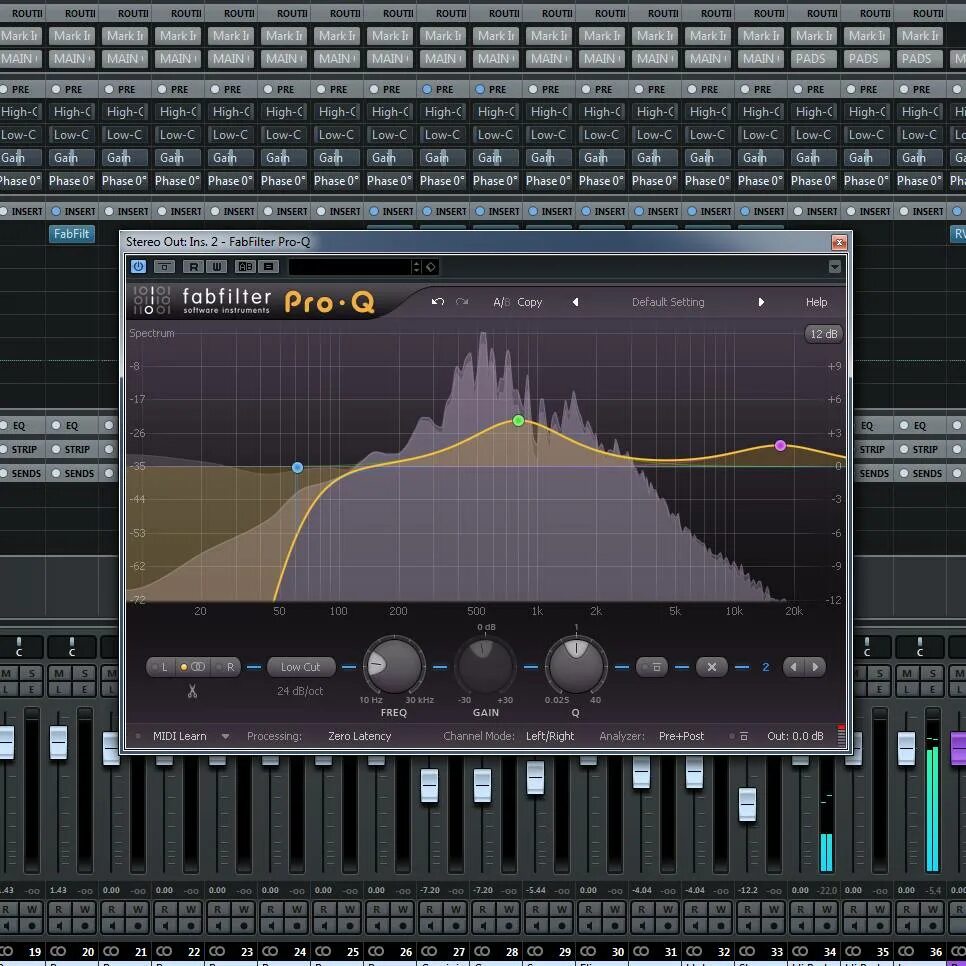
Task: Click Write automation W on channel 25
Action: (x=350, y=909)
